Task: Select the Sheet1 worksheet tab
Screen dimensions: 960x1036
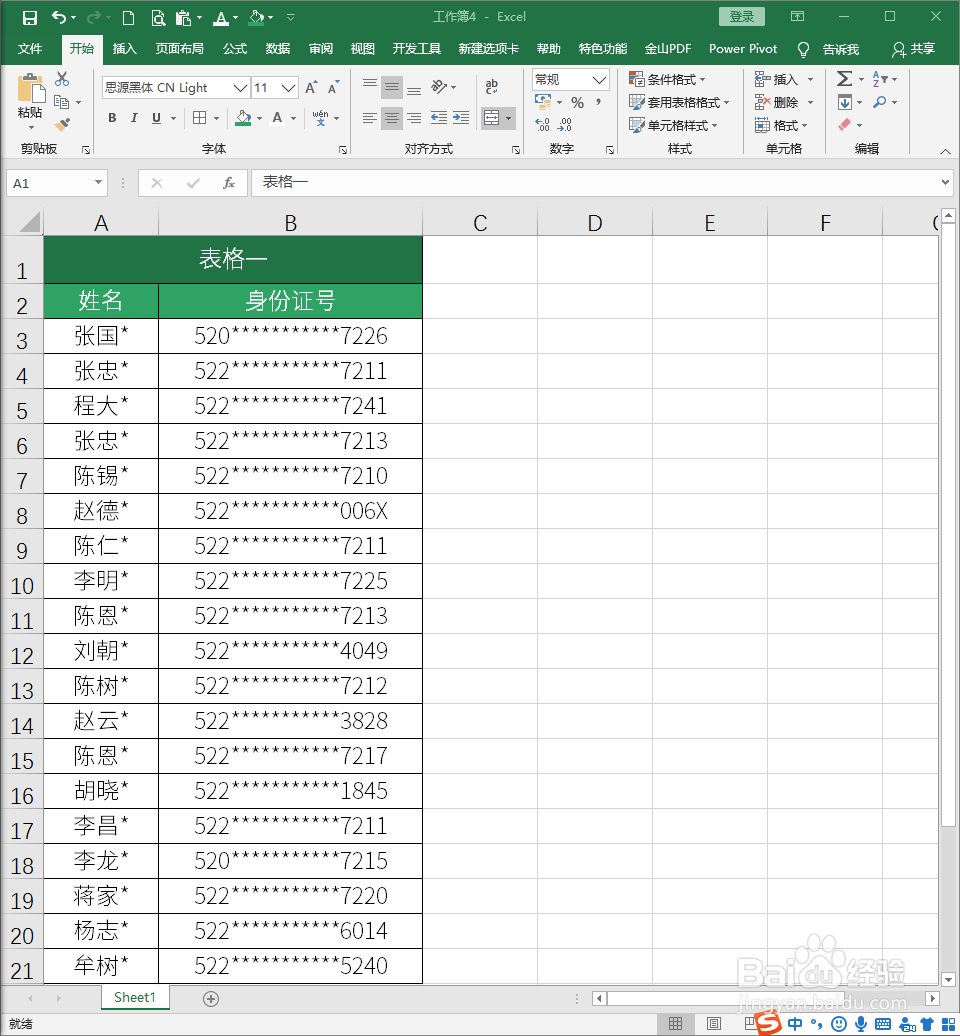Action: (134, 997)
